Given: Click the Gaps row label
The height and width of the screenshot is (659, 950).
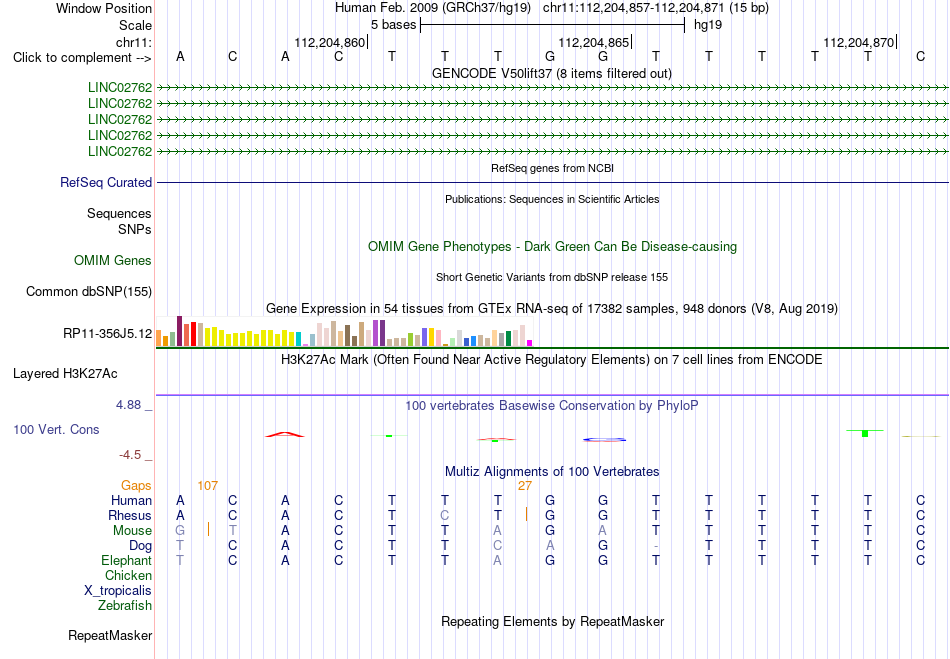Looking at the screenshot, I should tap(136, 486).
